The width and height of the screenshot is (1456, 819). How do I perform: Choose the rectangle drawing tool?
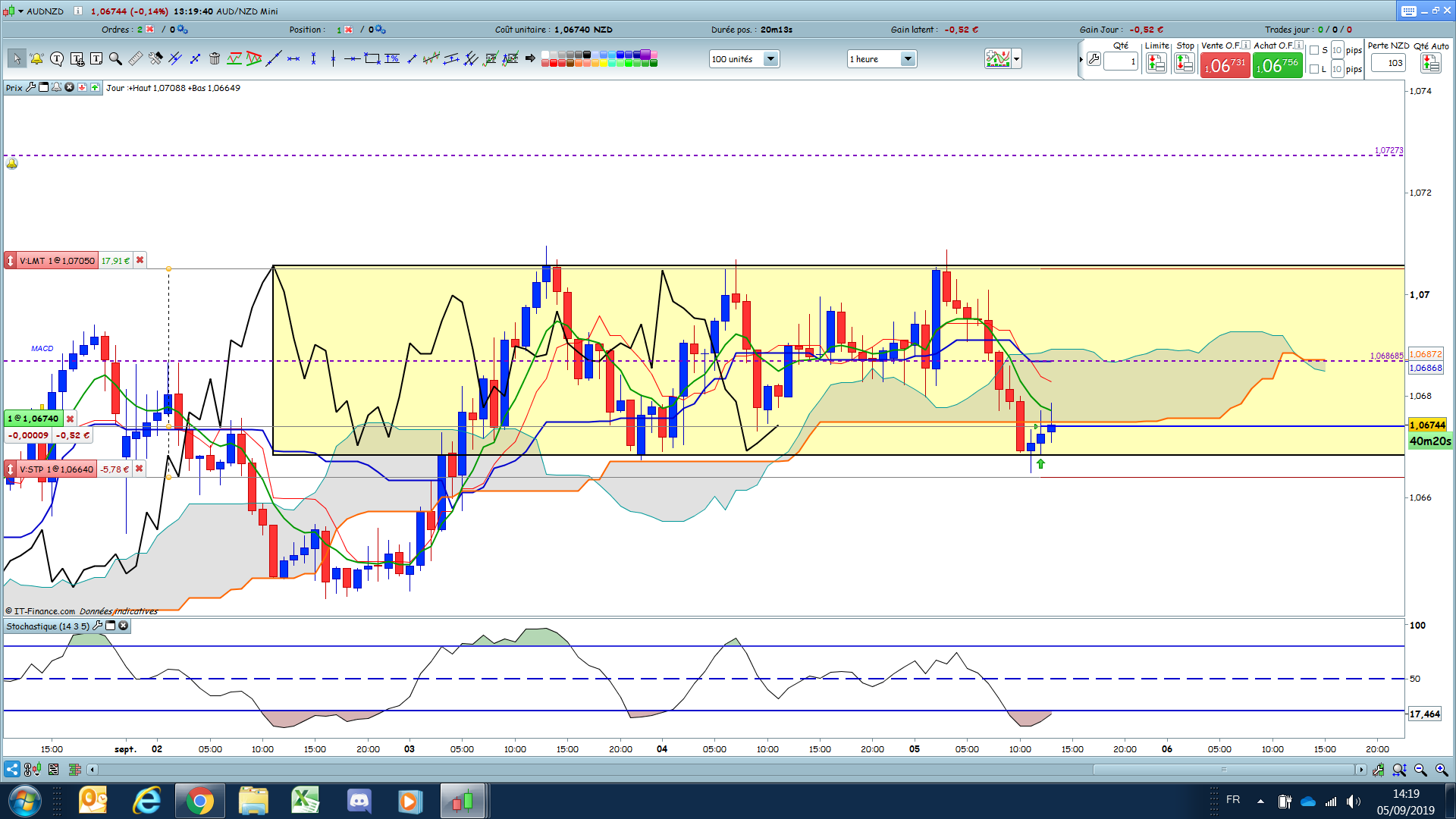(x=372, y=58)
